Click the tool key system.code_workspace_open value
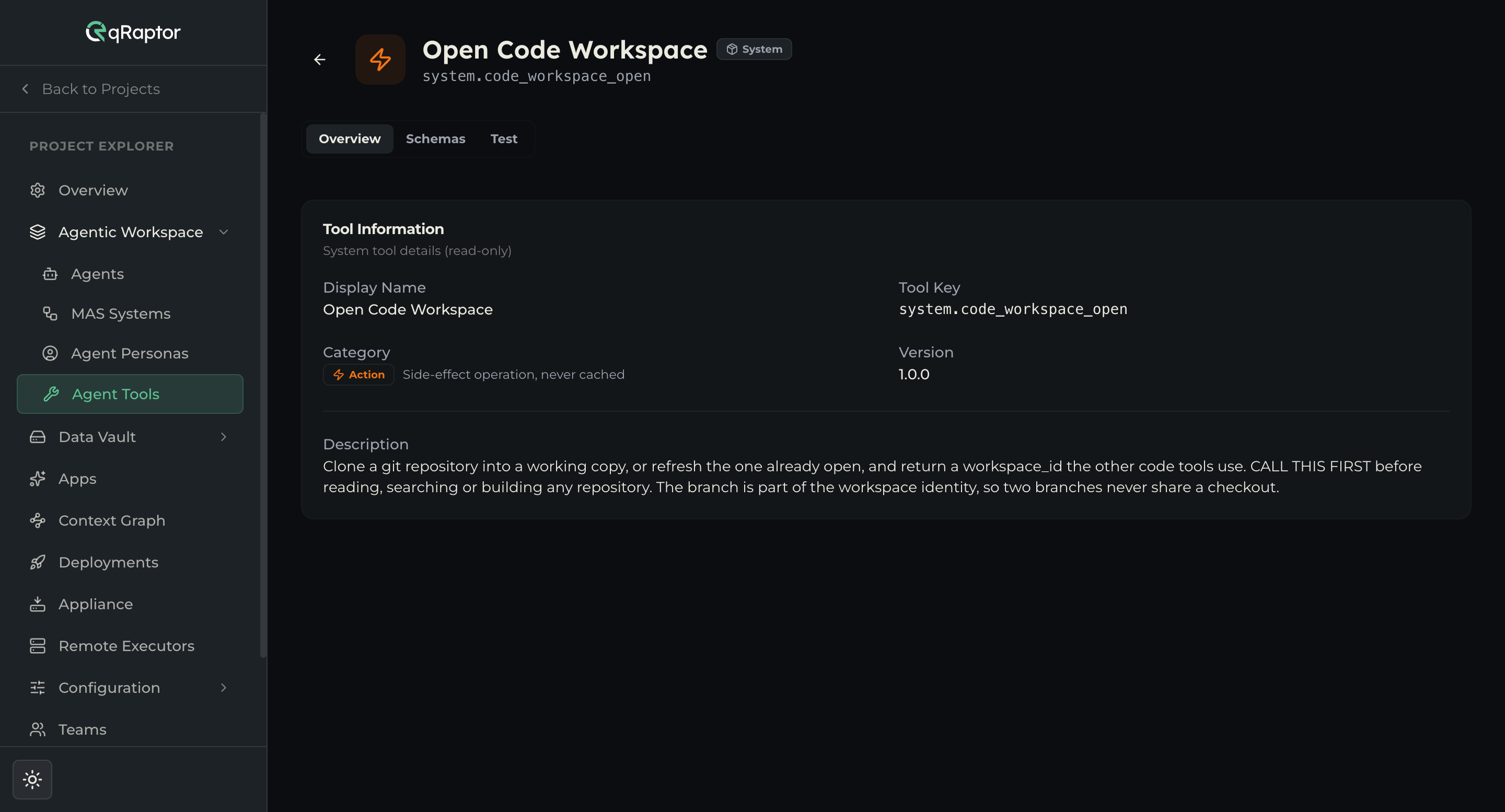1505x812 pixels. click(x=1013, y=310)
